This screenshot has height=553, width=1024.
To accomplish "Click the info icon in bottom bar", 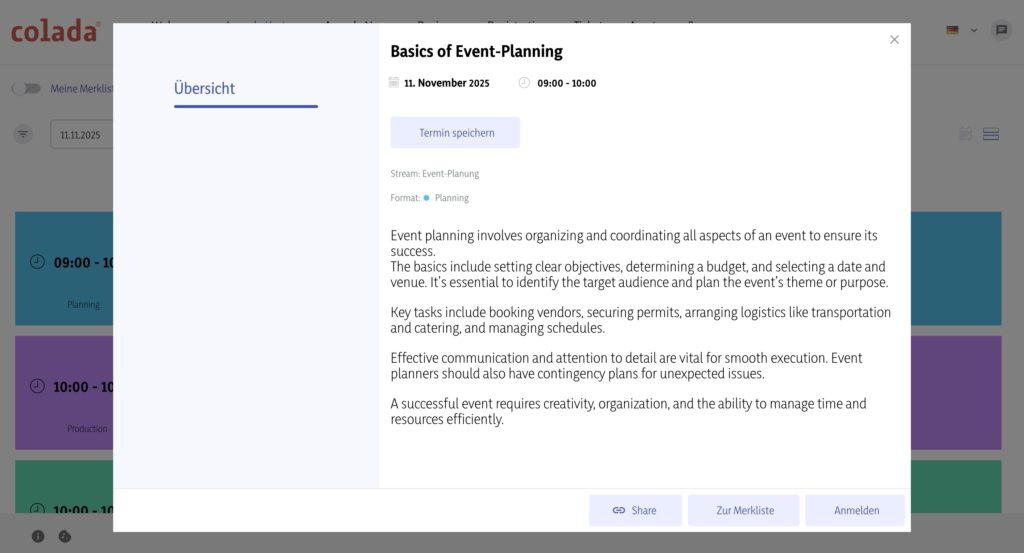I will coord(38,536).
